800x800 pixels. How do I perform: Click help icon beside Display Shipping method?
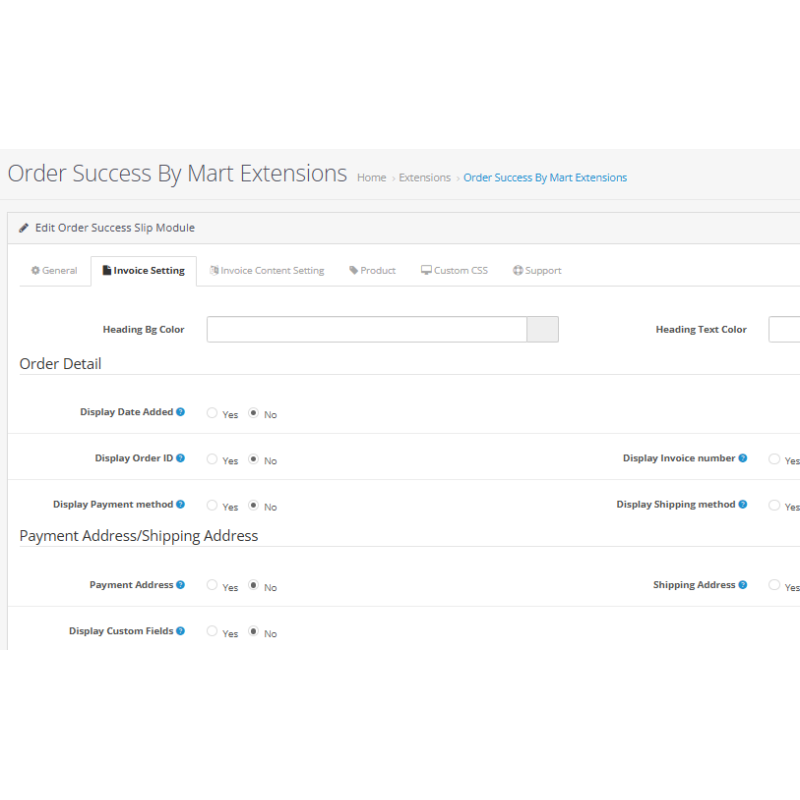click(742, 504)
